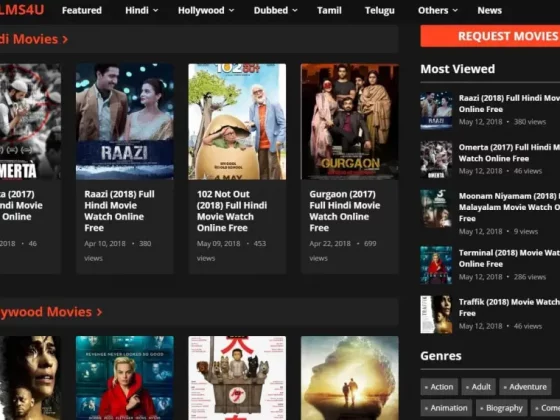Select the Adult genre tag
The height and width of the screenshot is (420, 560).
(479, 387)
